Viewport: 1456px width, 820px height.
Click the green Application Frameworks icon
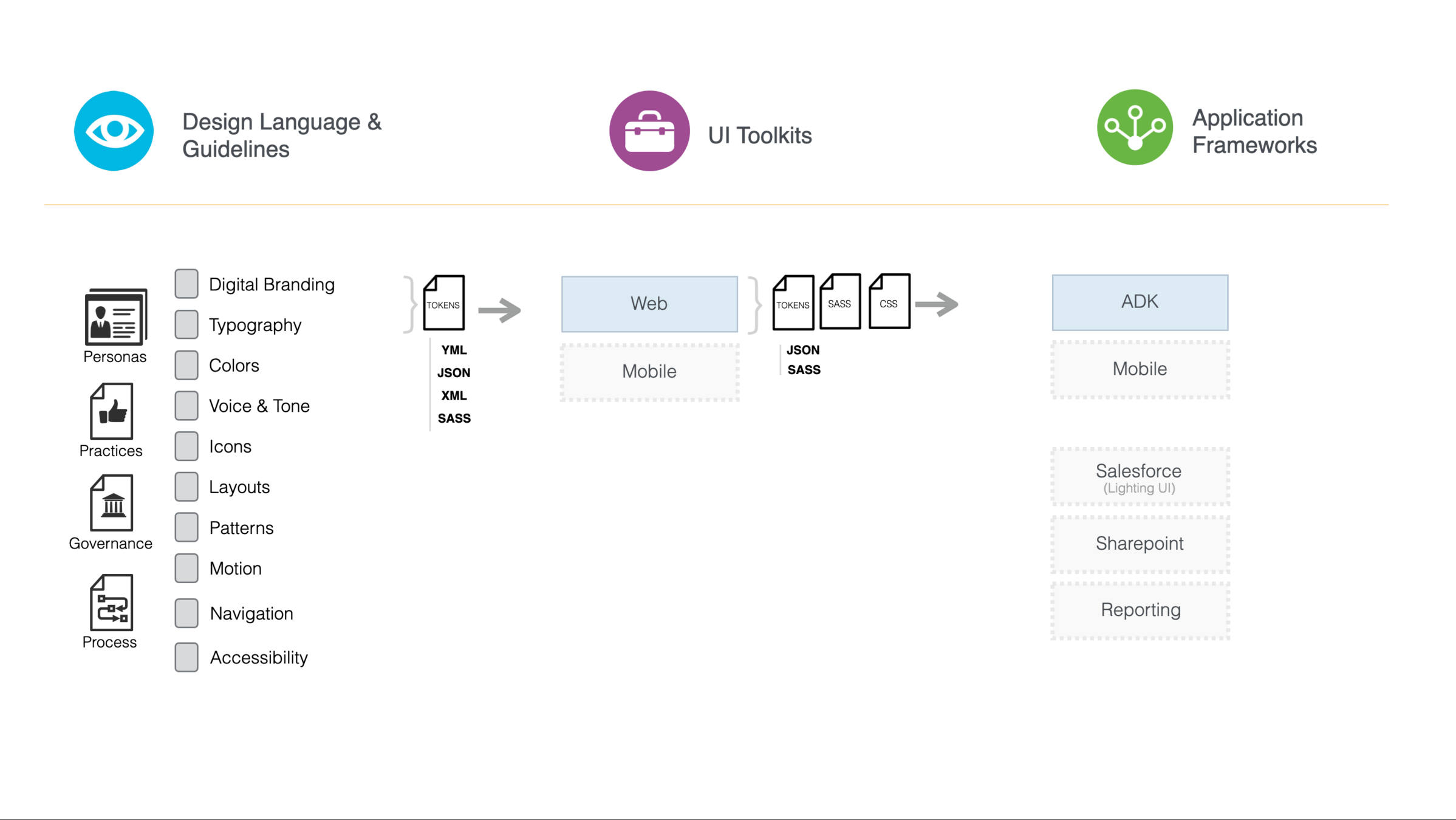tap(1135, 127)
